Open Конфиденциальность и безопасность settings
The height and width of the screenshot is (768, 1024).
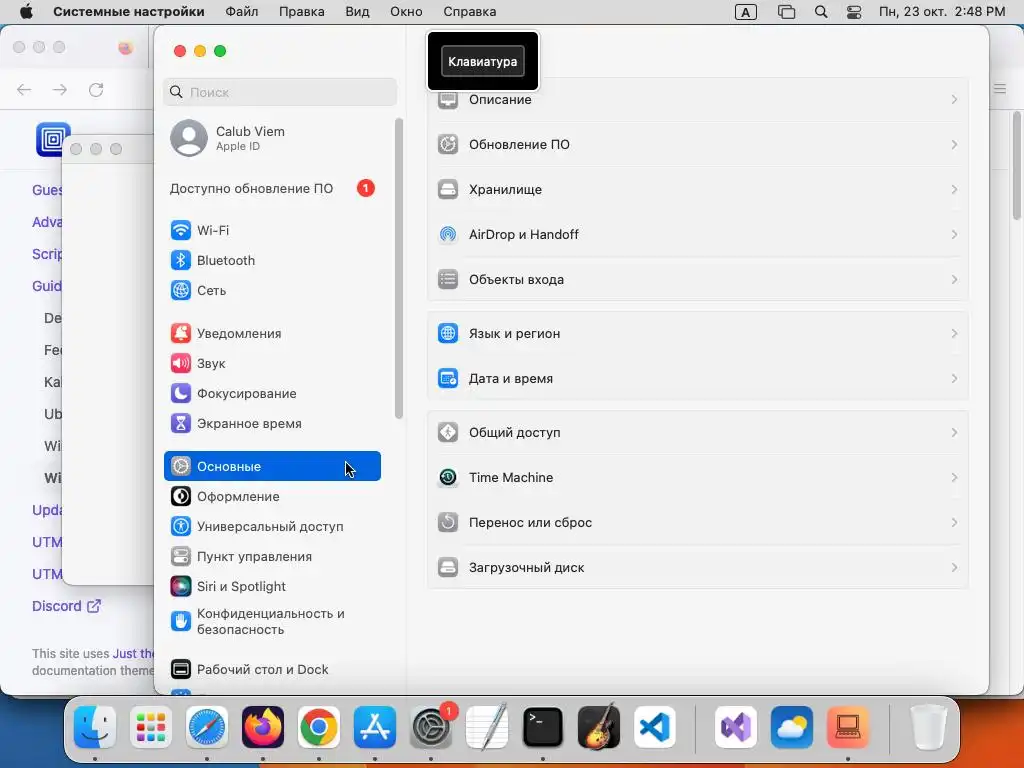pyautogui.click(x=272, y=622)
